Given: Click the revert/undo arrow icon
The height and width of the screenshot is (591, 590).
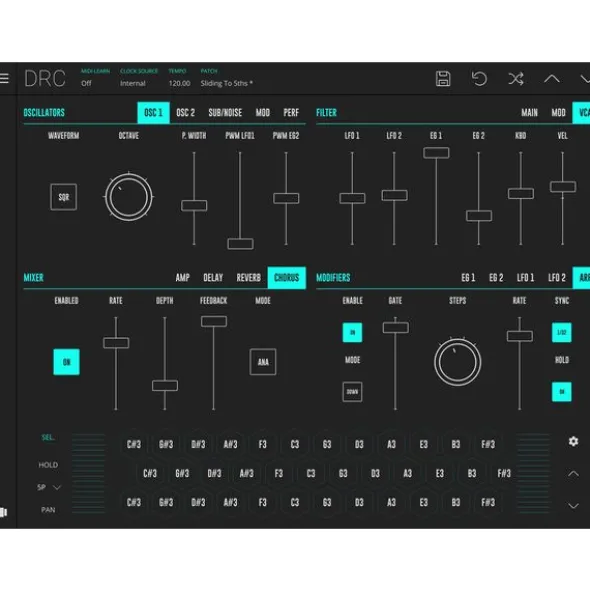Looking at the screenshot, I should click(x=479, y=78).
